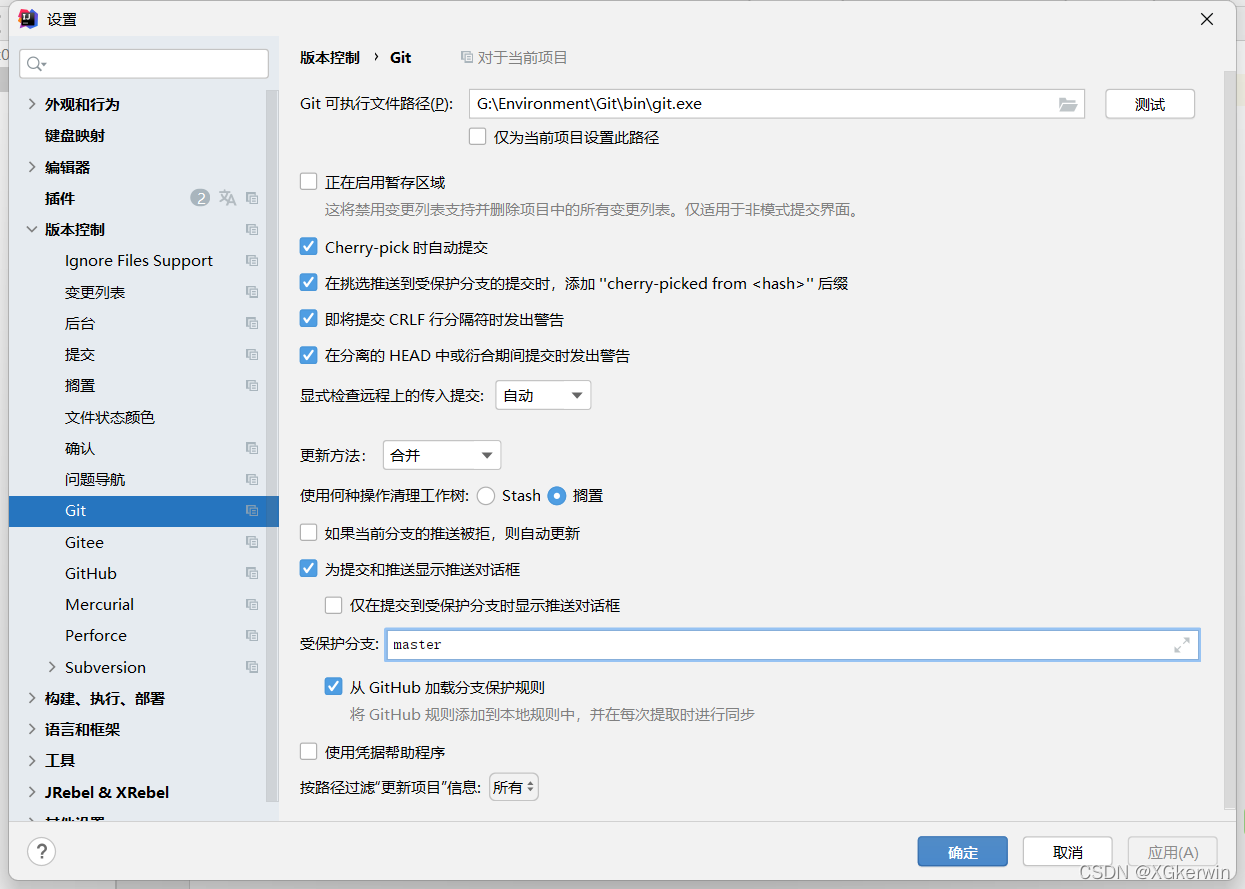1245x889 pixels.
Task: Uncheck Cherry-pick 时自动提交
Action: click(x=309, y=247)
